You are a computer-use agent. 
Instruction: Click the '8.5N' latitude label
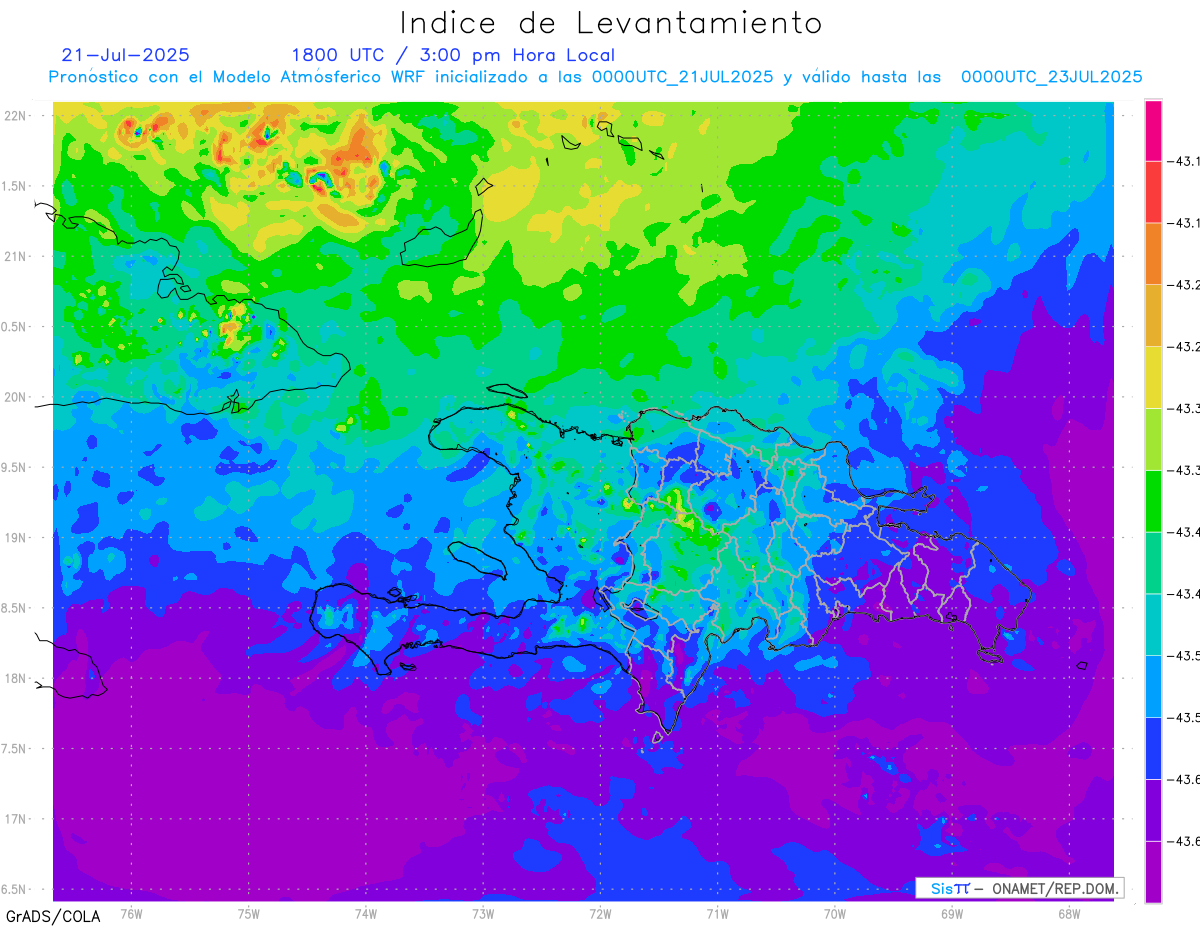[x=15, y=608]
